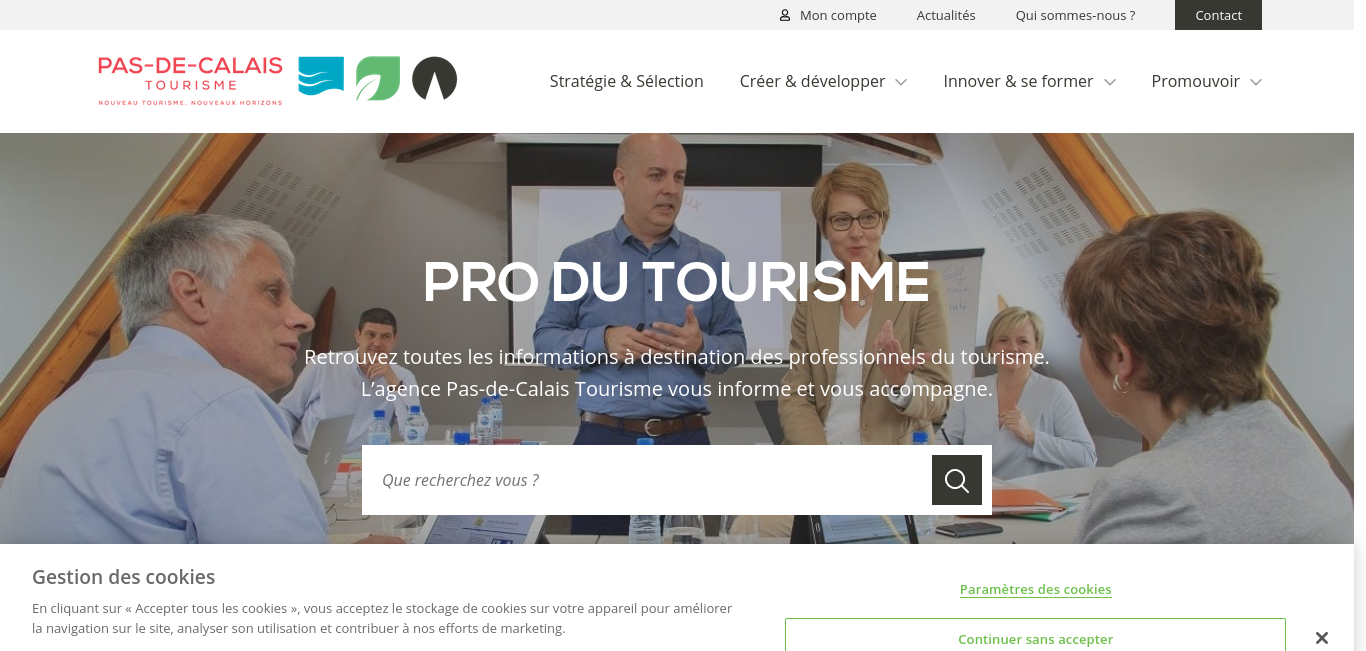Focus the Que recherchez vous ? search field
The image size is (1366, 651).
click(x=647, y=480)
